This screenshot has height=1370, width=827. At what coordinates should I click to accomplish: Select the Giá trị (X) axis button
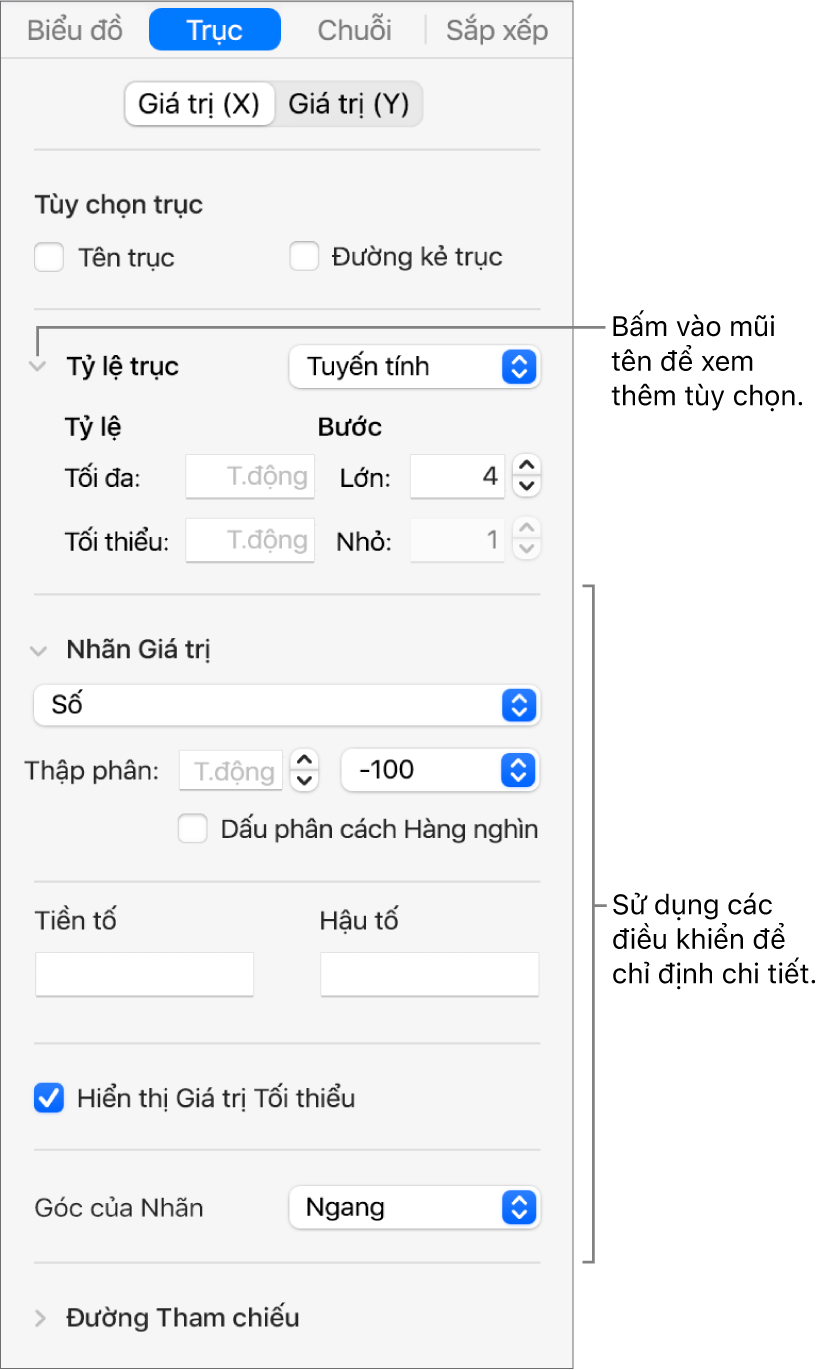199,105
